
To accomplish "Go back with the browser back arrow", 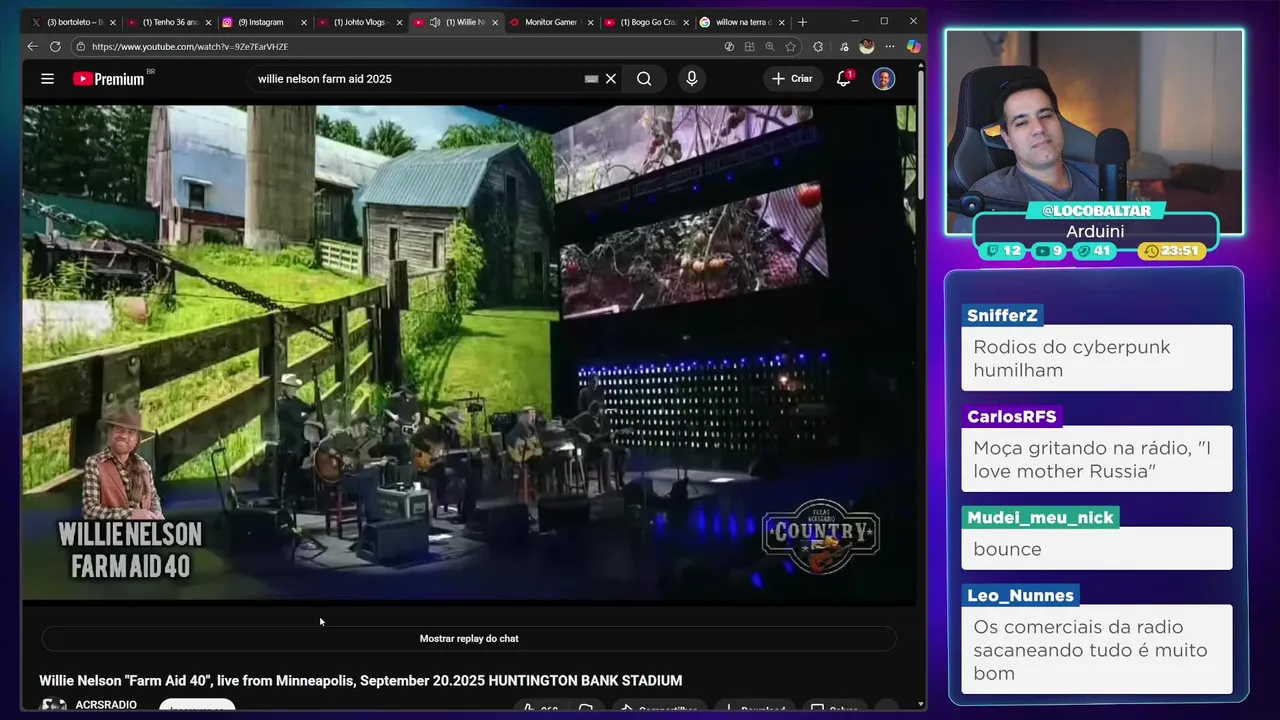I will coord(32,46).
